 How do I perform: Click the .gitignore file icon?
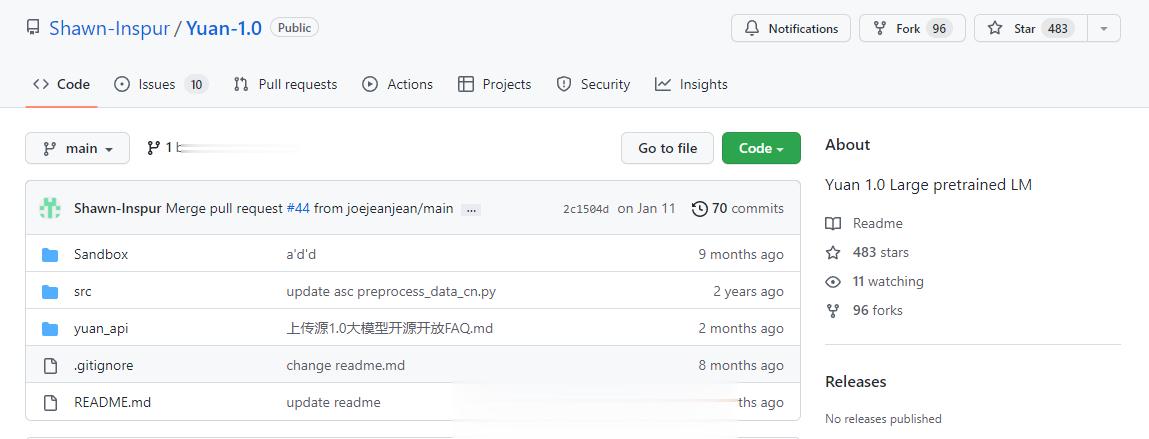point(50,366)
